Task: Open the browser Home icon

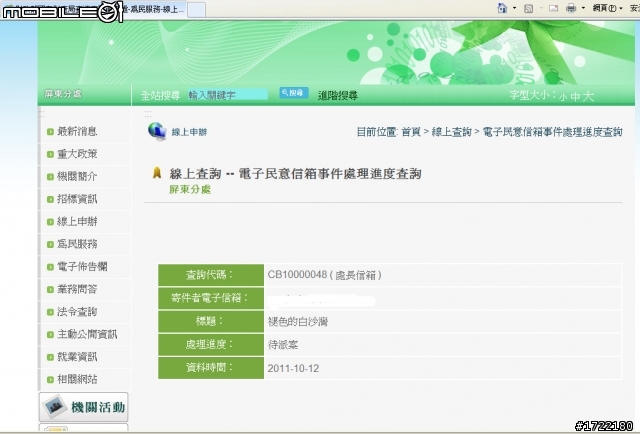Action: (502, 8)
